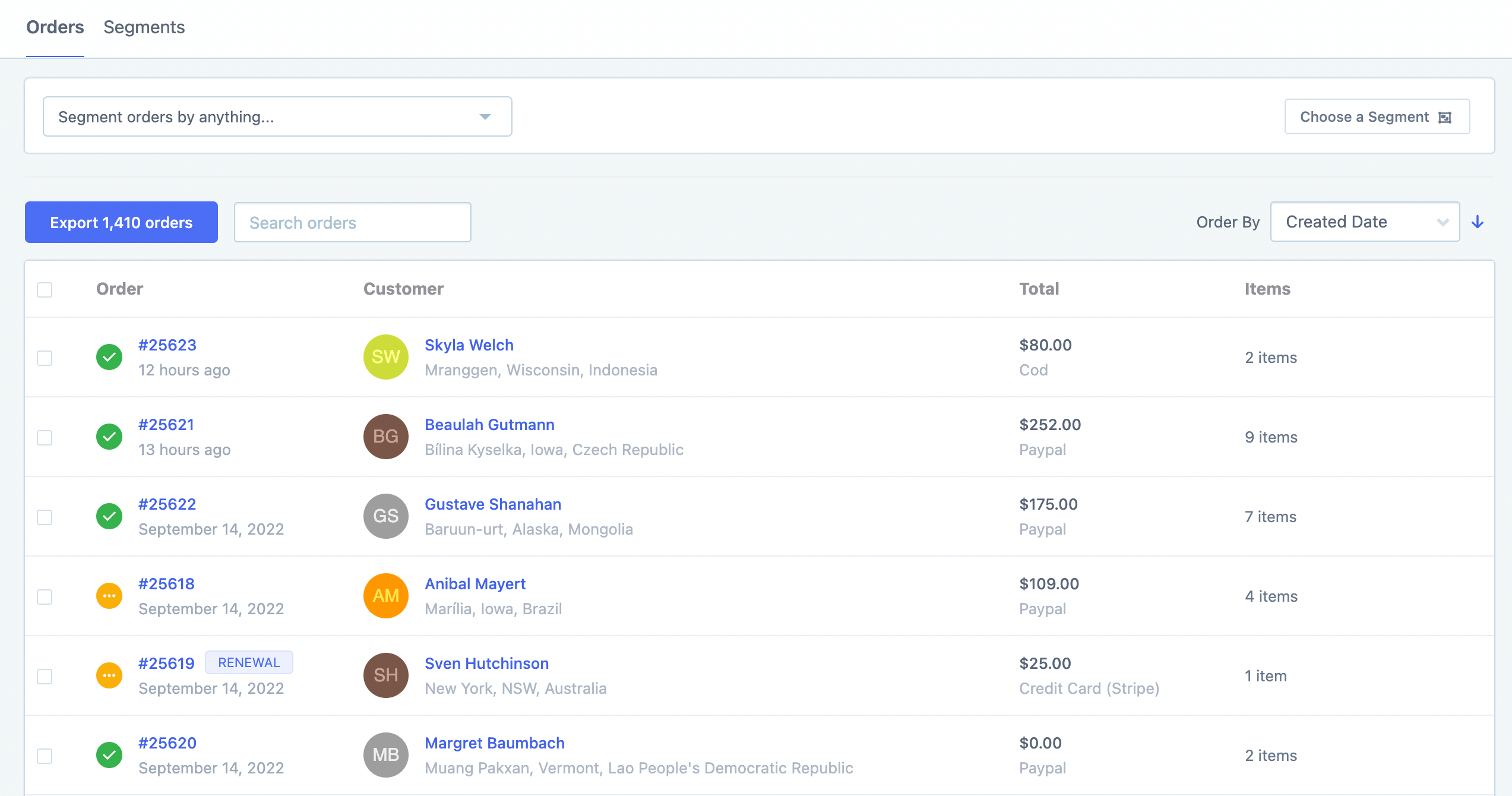The width and height of the screenshot is (1512, 796).
Task: Click Margret Baumbach's MB avatar
Action: tap(385, 755)
